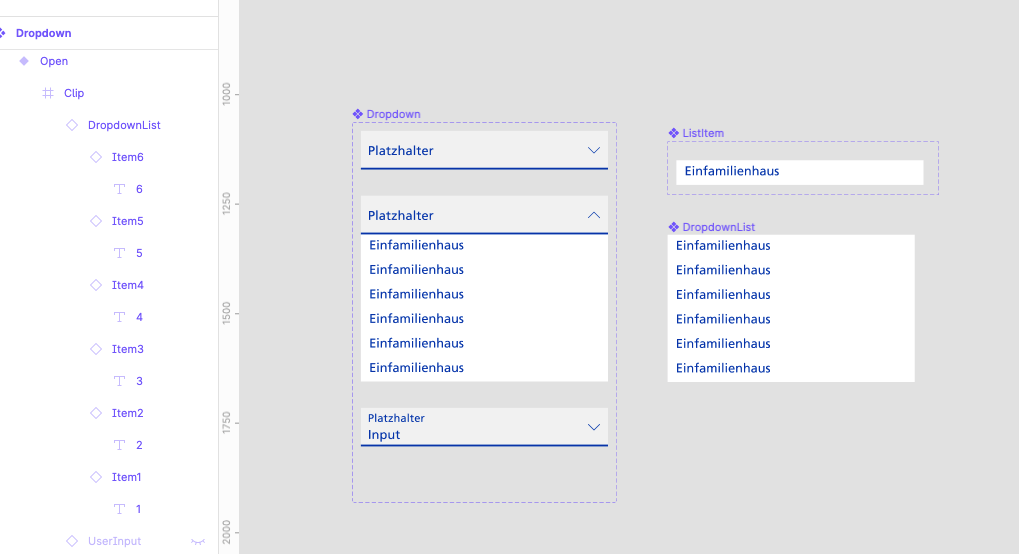Select text layer 1
Image resolution: width=1019 pixels, height=554 pixels.
(138, 509)
